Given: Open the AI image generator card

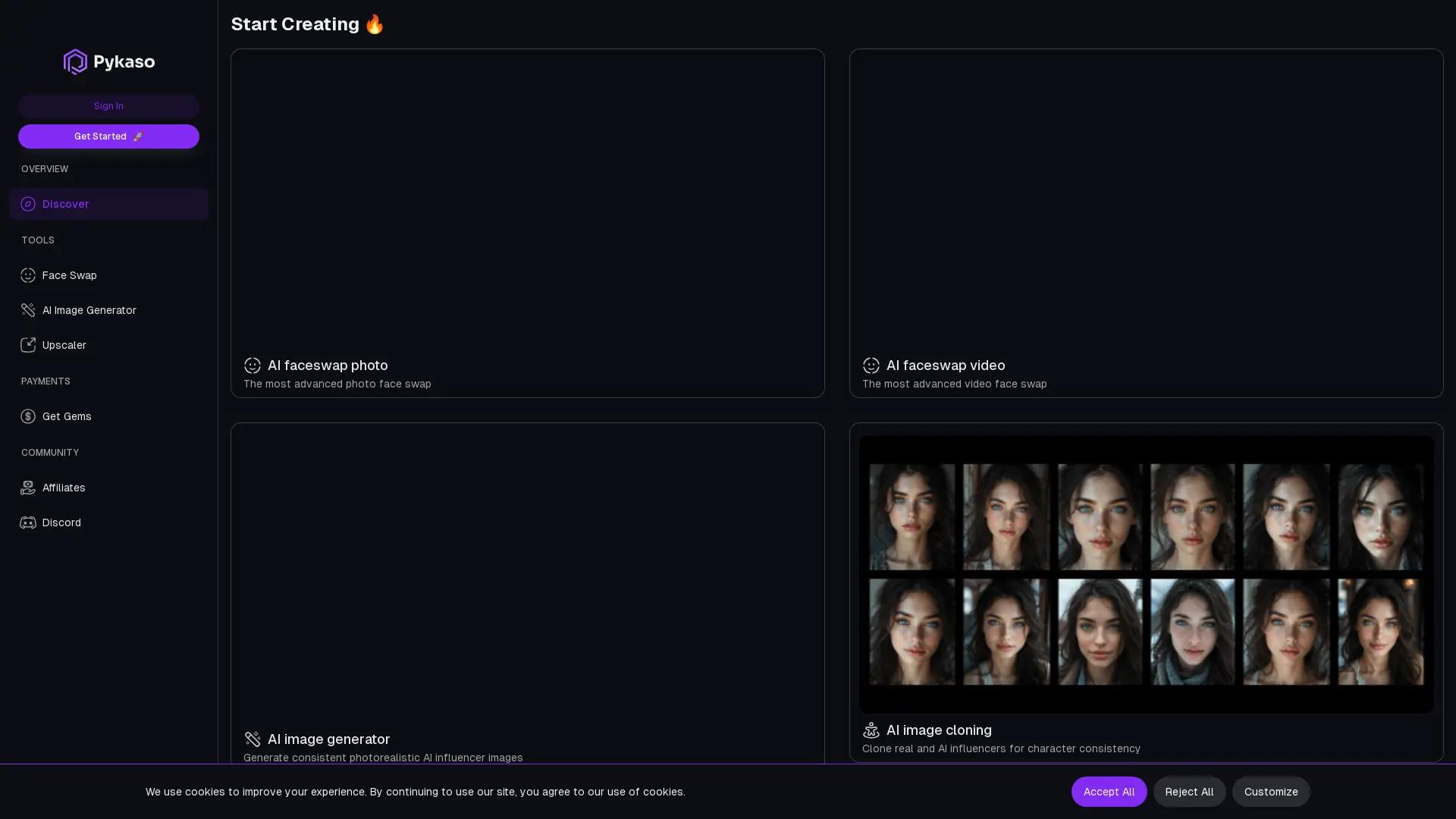Looking at the screenshot, I should point(527,591).
